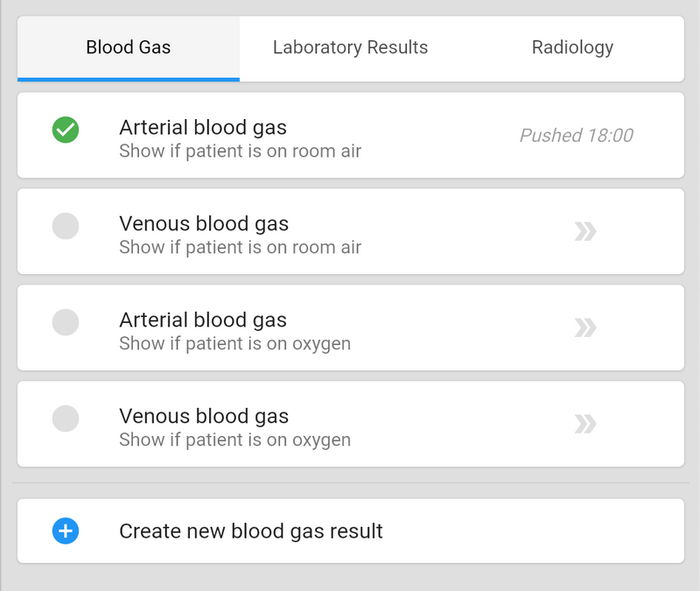Open Venous blood gas on oxygen title

tap(204, 415)
